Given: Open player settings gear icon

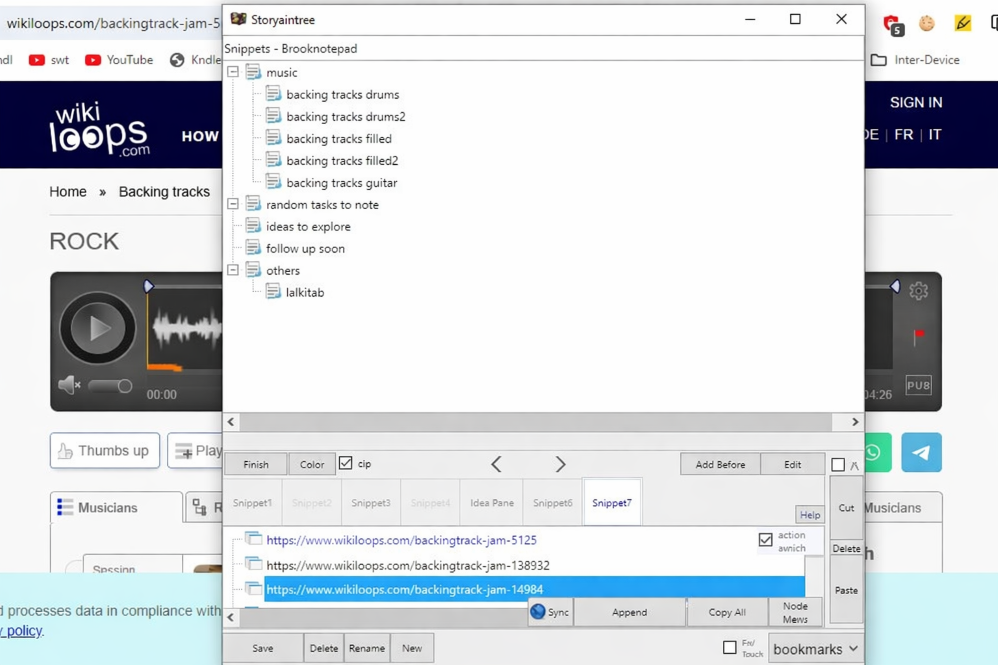Looking at the screenshot, I should [918, 291].
